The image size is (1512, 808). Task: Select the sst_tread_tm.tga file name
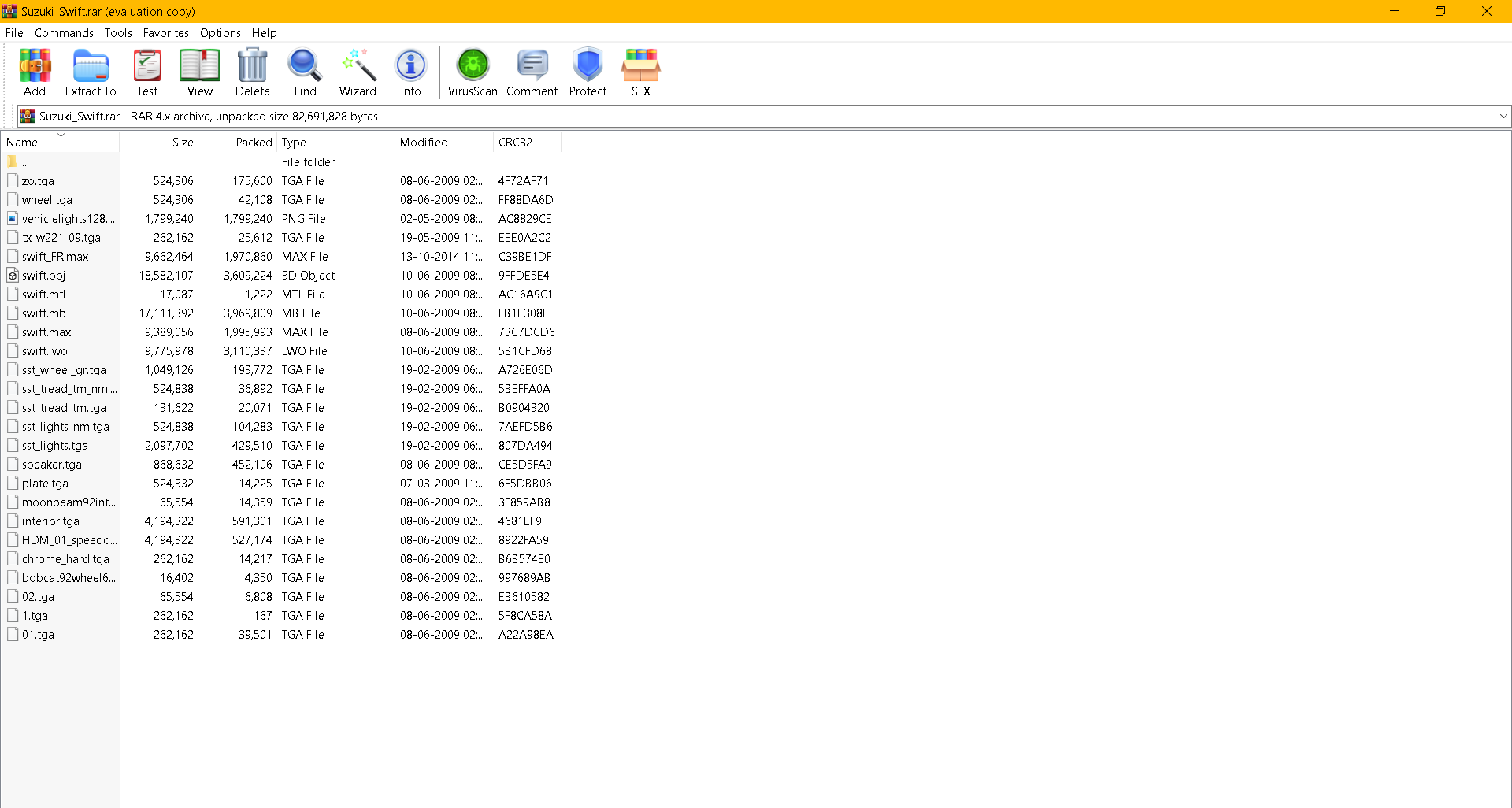pyautogui.click(x=64, y=408)
